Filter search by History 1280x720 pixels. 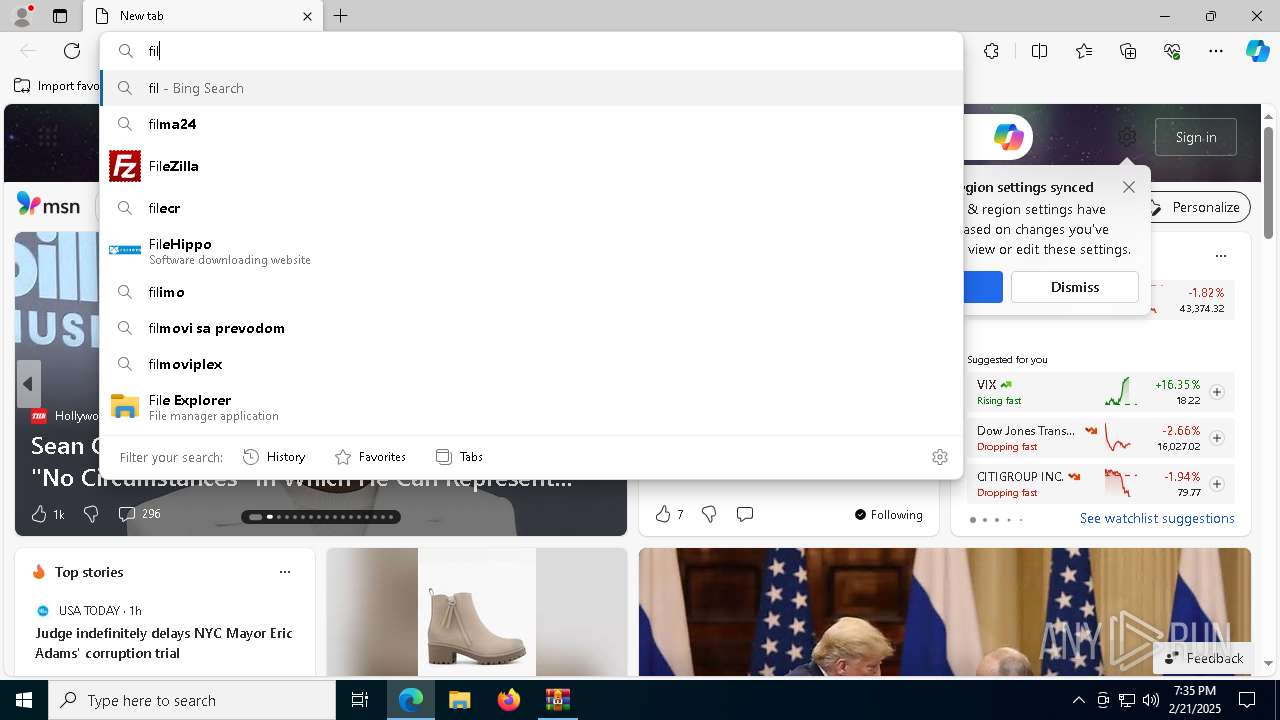click(x=274, y=457)
